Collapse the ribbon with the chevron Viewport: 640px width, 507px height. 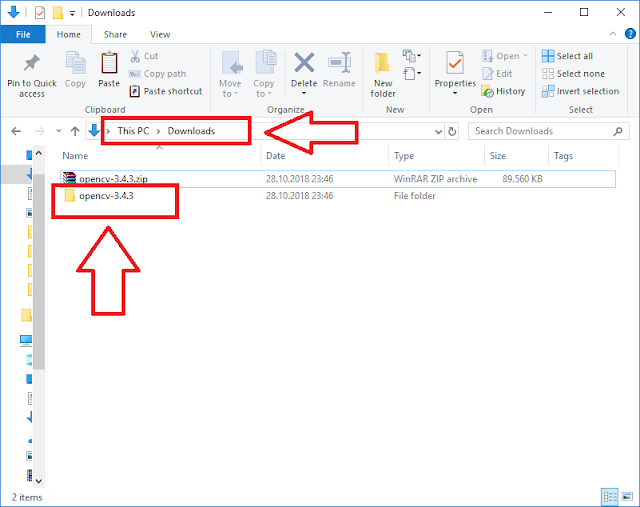tap(613, 34)
